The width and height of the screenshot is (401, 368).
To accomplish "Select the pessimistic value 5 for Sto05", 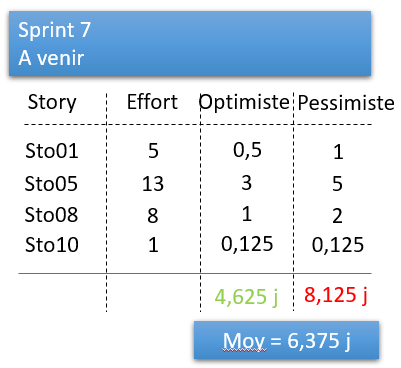I will tap(337, 183).
